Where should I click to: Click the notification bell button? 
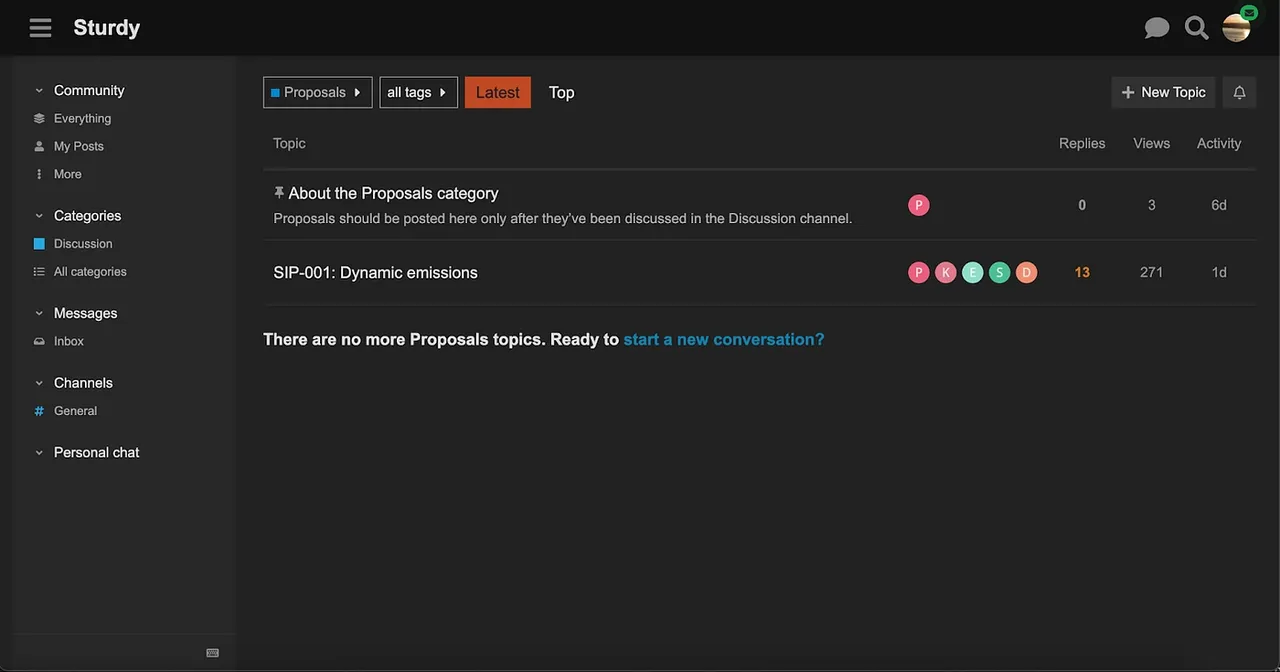click(x=1239, y=92)
